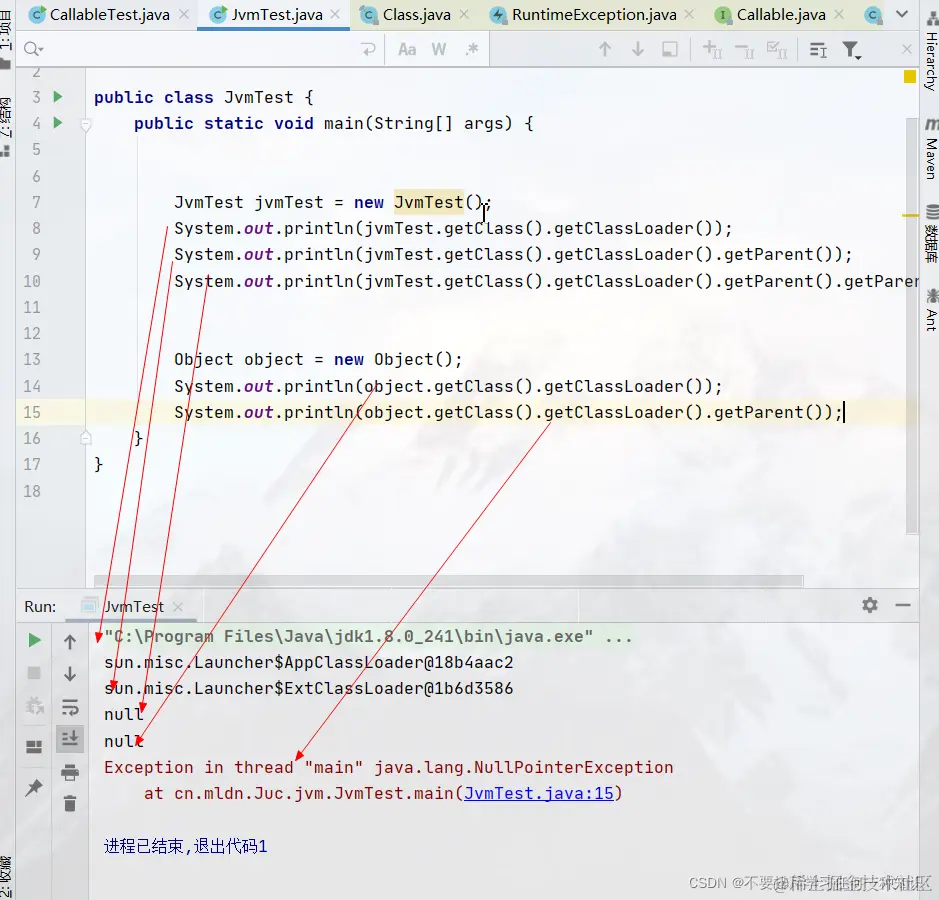
Task: Click code line 'Object object = new Object();'
Action: (318, 359)
